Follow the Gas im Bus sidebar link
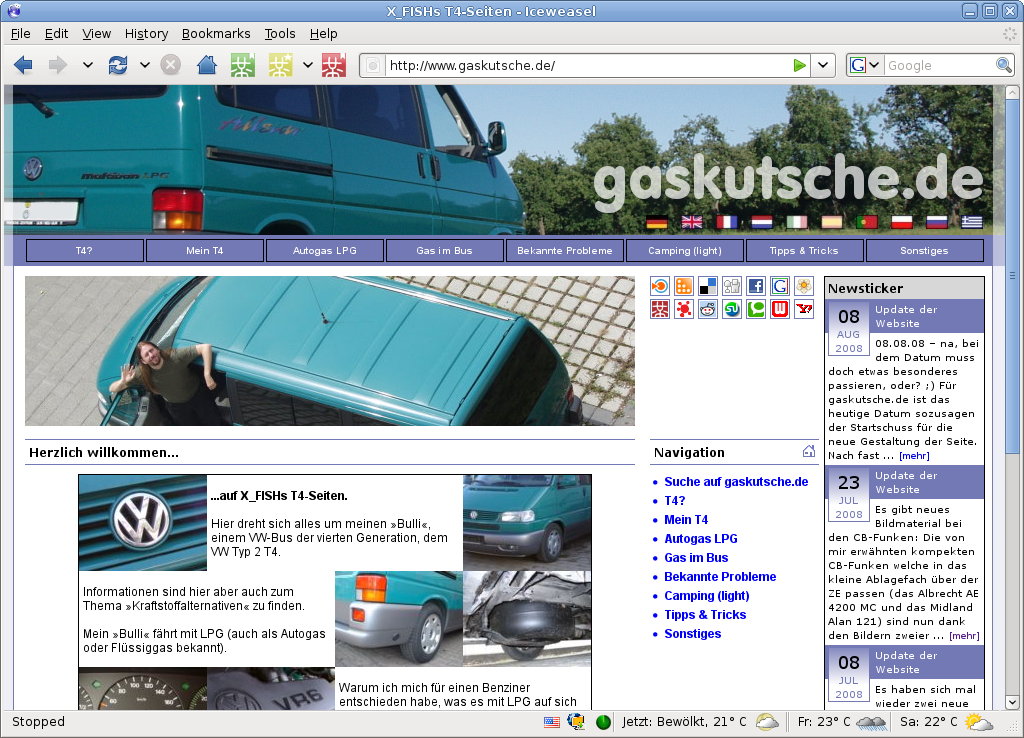Screen dimensions: 1024x738 696,557
